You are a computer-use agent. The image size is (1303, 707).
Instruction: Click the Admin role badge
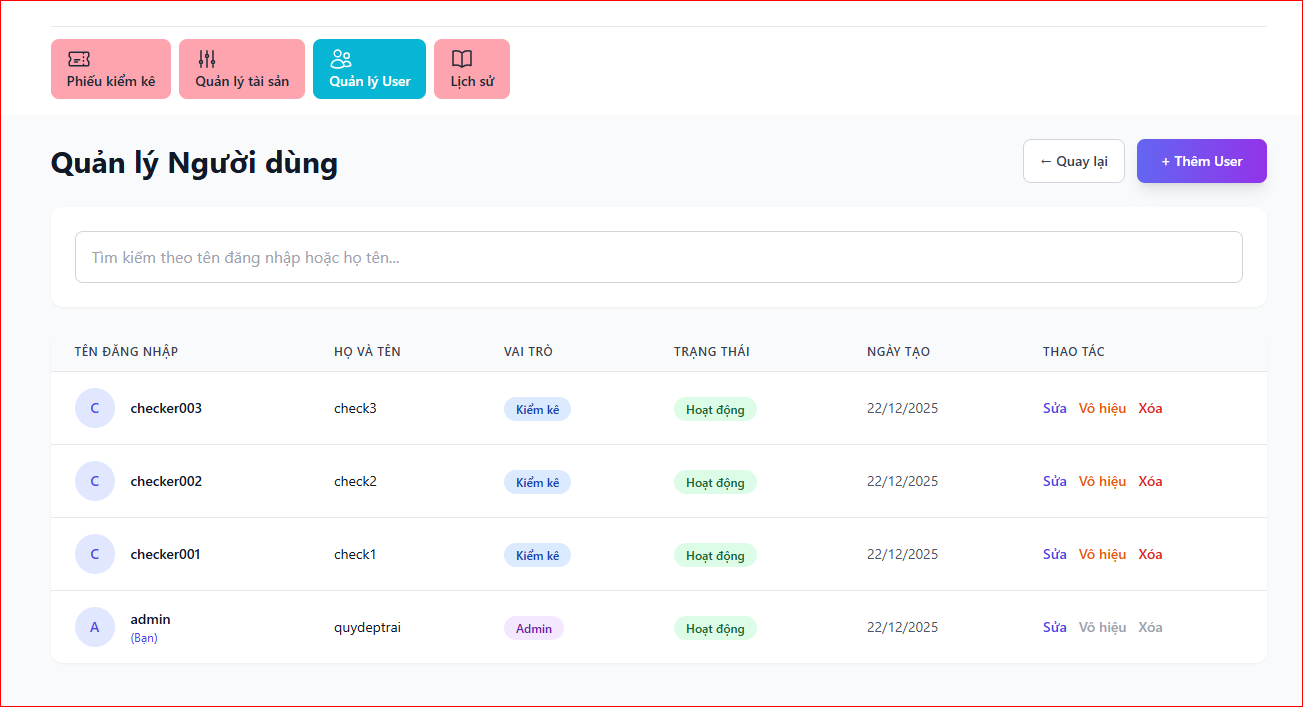(533, 628)
